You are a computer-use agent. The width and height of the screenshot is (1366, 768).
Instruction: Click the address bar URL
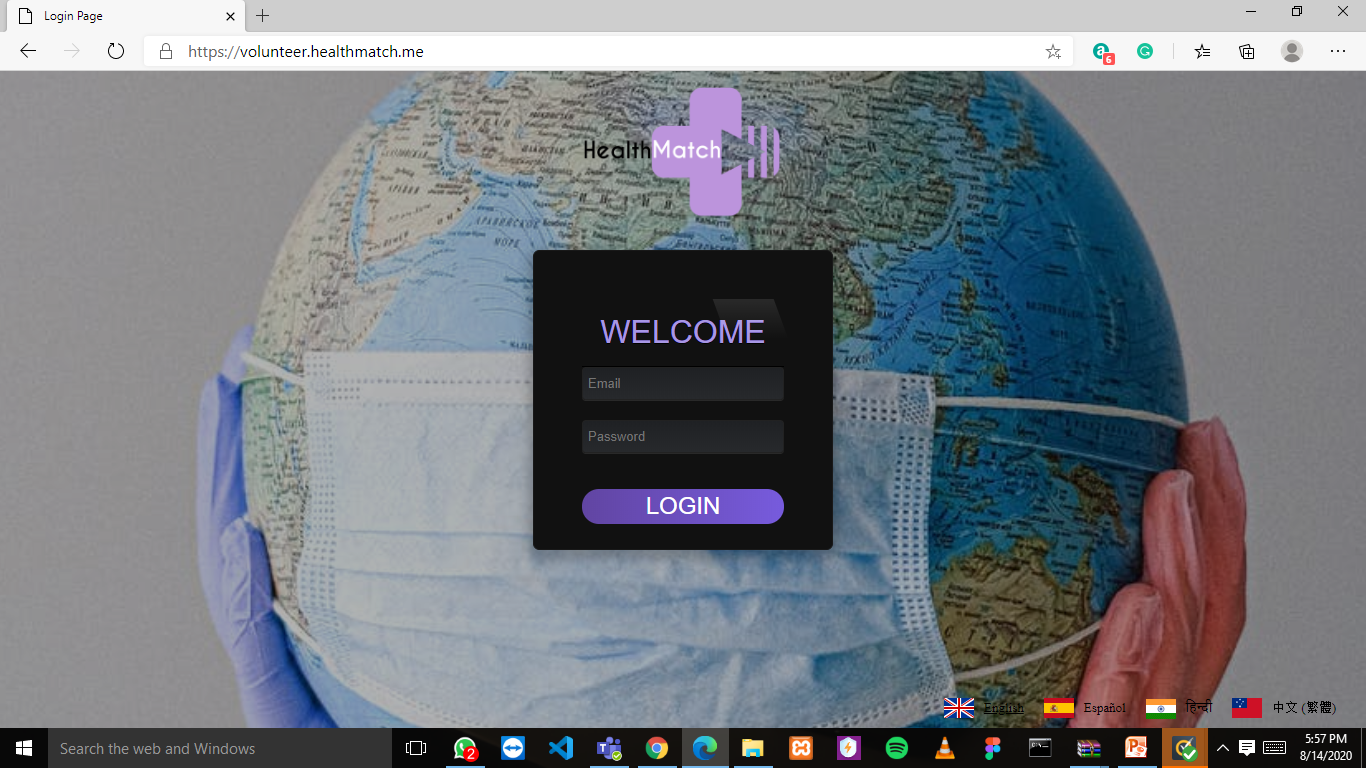point(306,51)
